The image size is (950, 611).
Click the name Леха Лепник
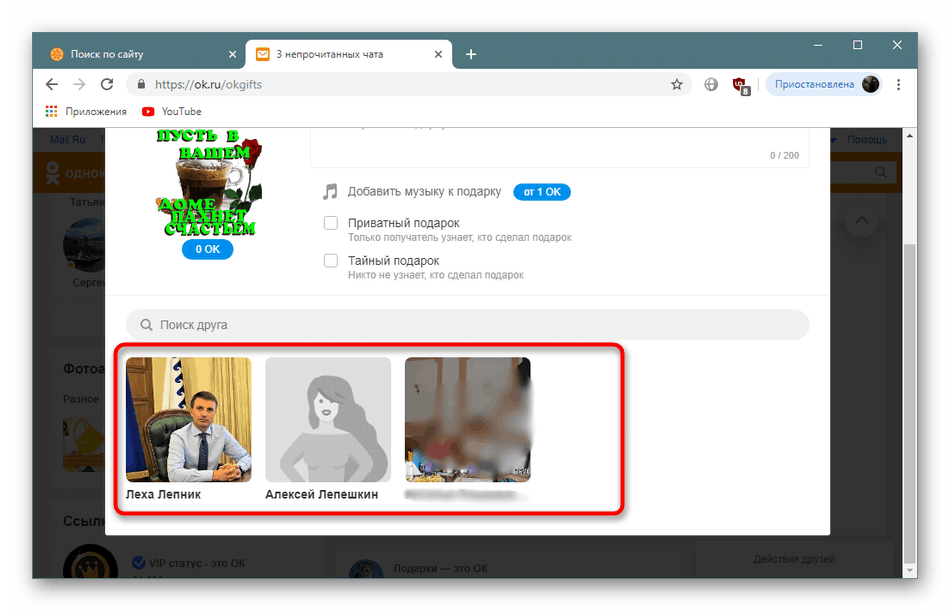pos(163,494)
